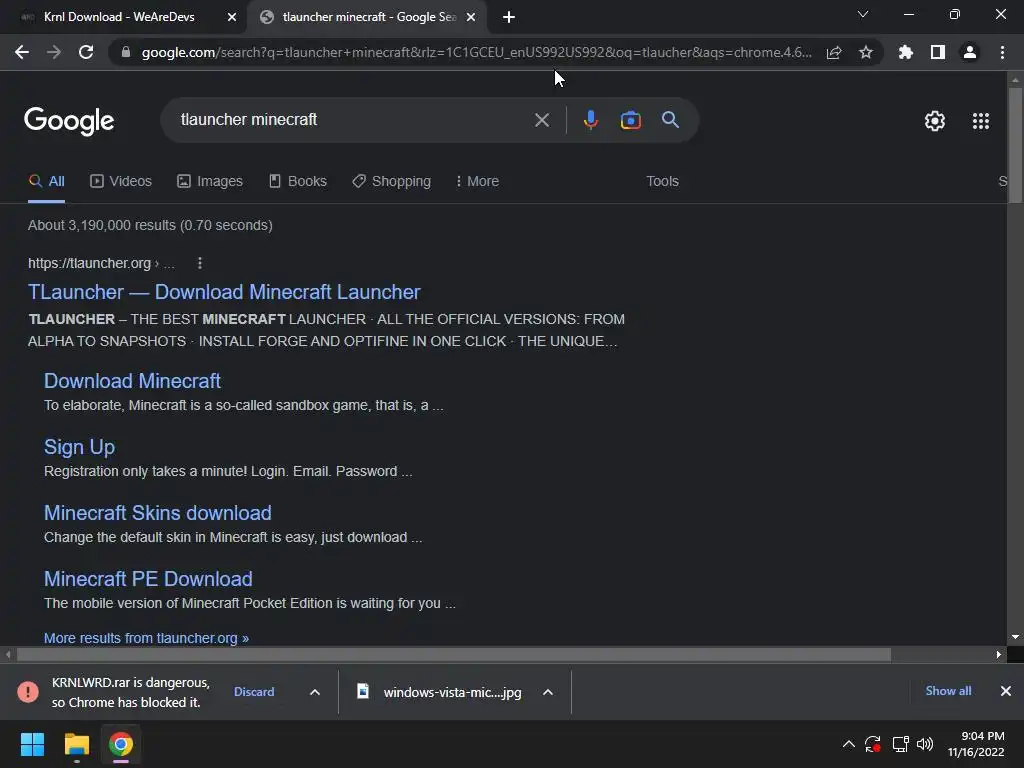Switch to Krnl Download - WeAreDevs tab
The height and width of the screenshot is (768, 1024).
(x=119, y=17)
